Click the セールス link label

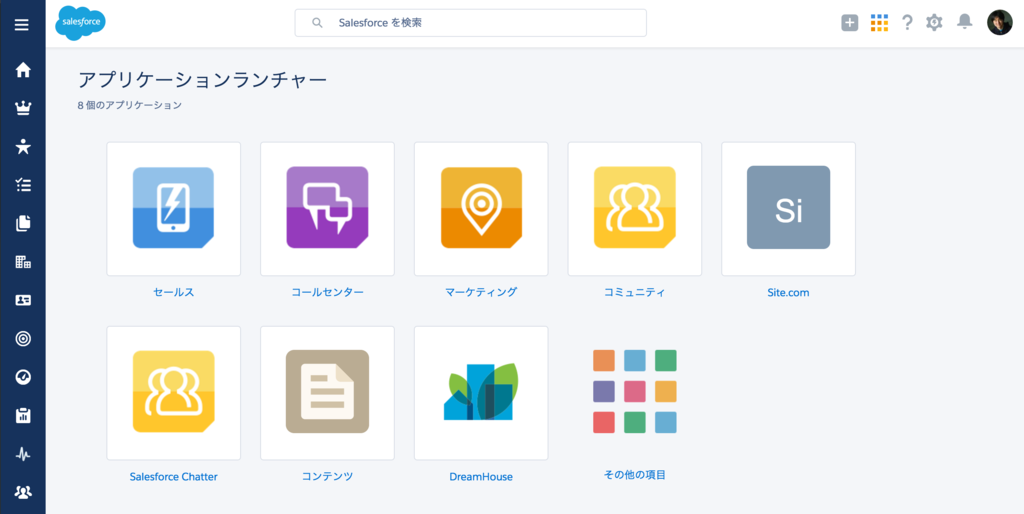coord(174,293)
